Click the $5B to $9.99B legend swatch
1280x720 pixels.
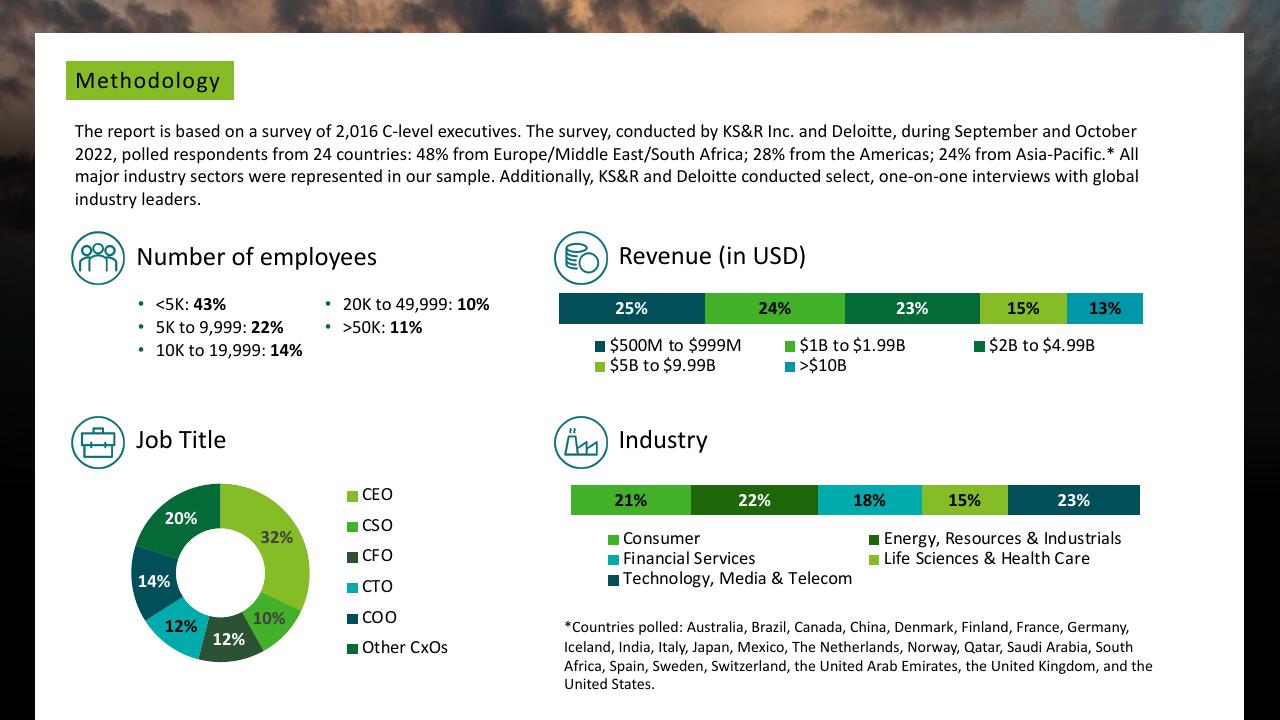point(600,367)
